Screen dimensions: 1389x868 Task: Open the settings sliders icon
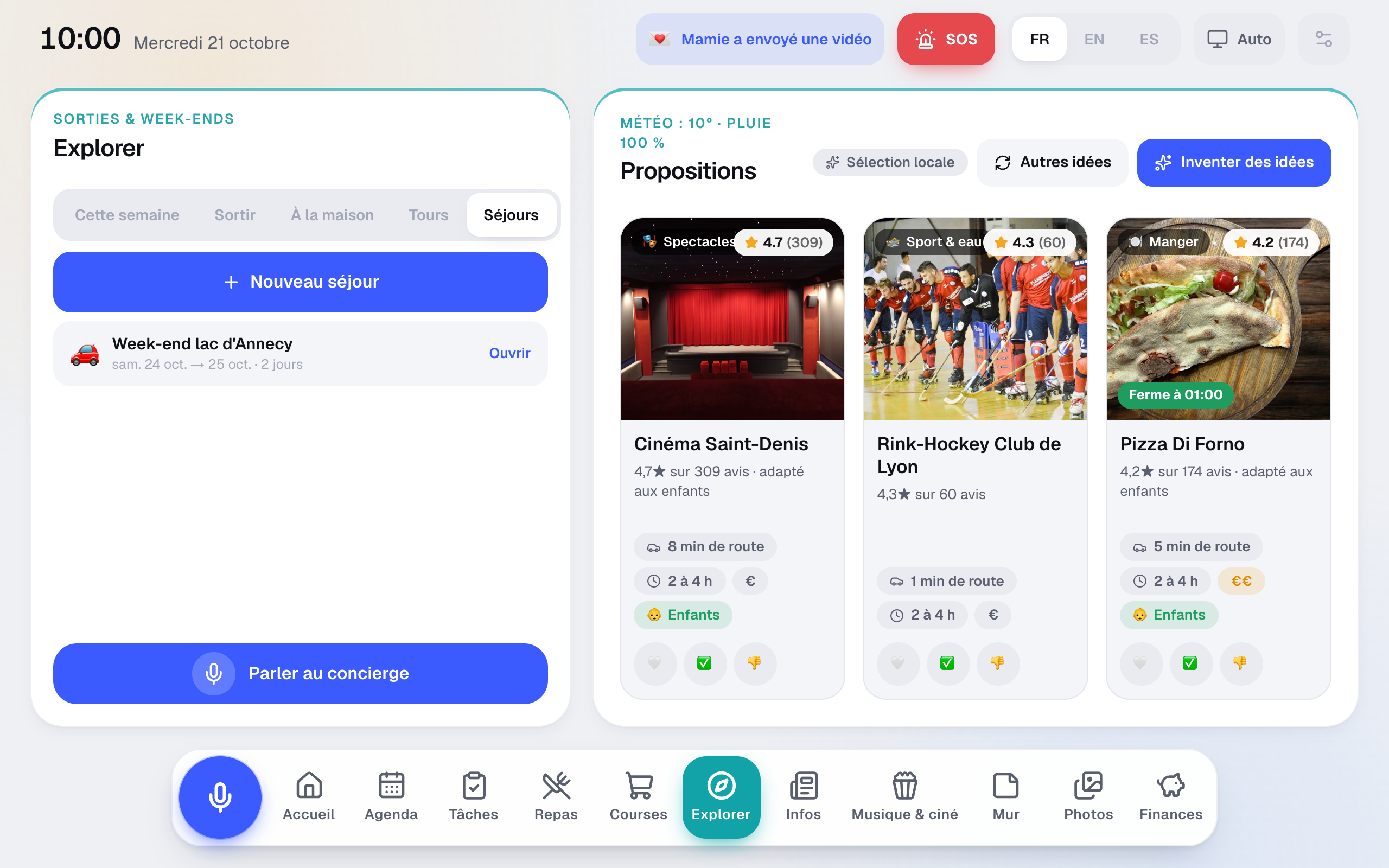(x=1323, y=39)
